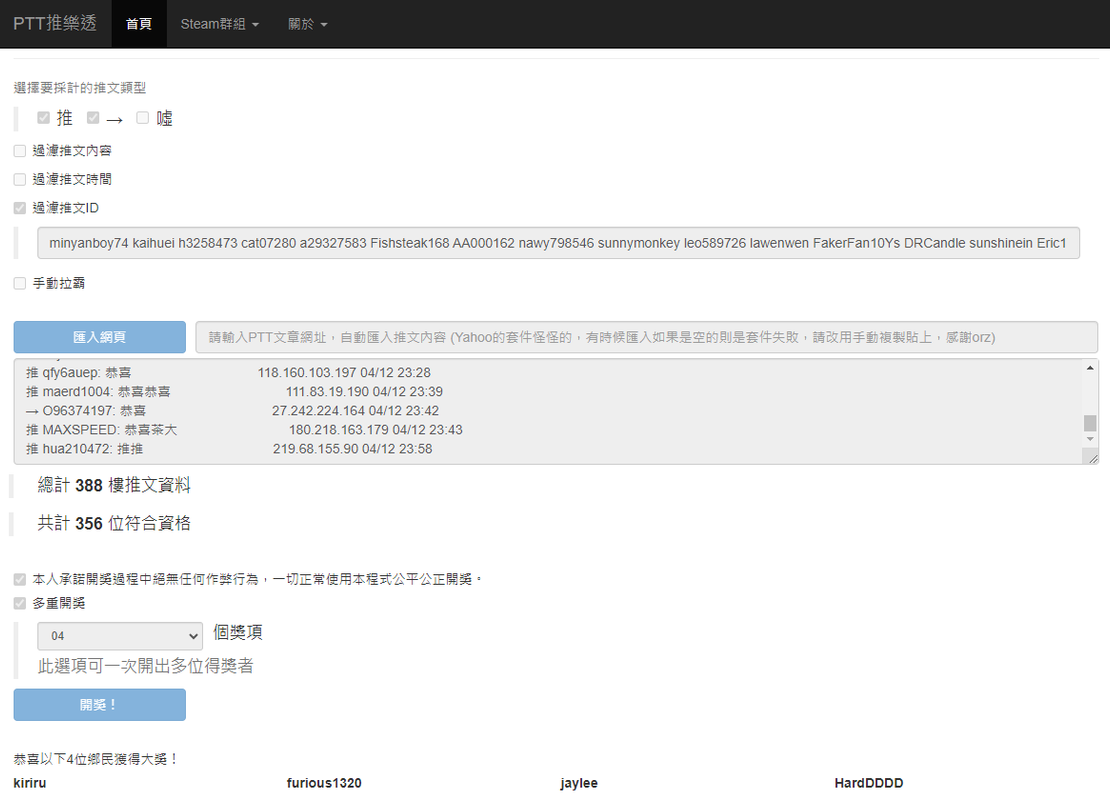This screenshot has width=1110, height=800.
Task: Click the PTT article URL input field
Action: pos(646,337)
